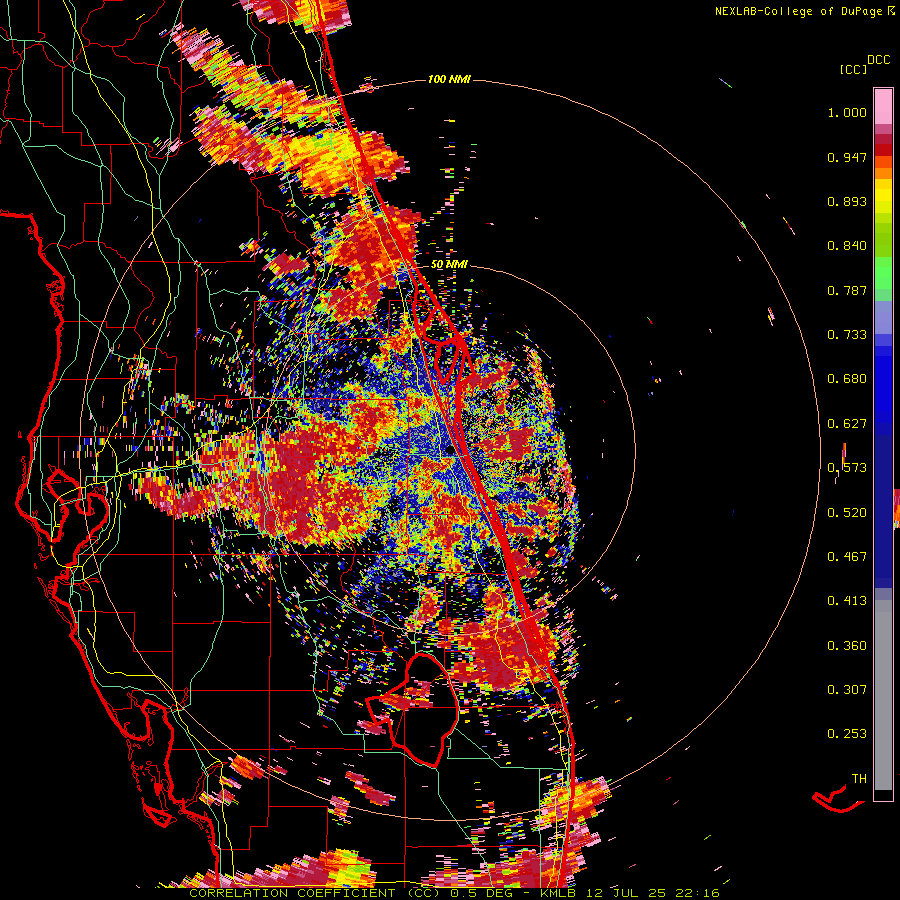Select the 0.627 legend value
The width and height of the screenshot is (900, 900).
(x=847, y=424)
